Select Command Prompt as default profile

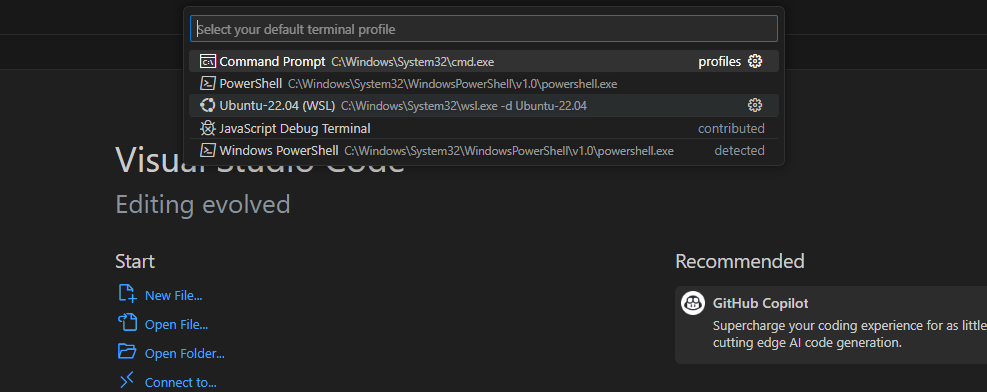click(483, 62)
